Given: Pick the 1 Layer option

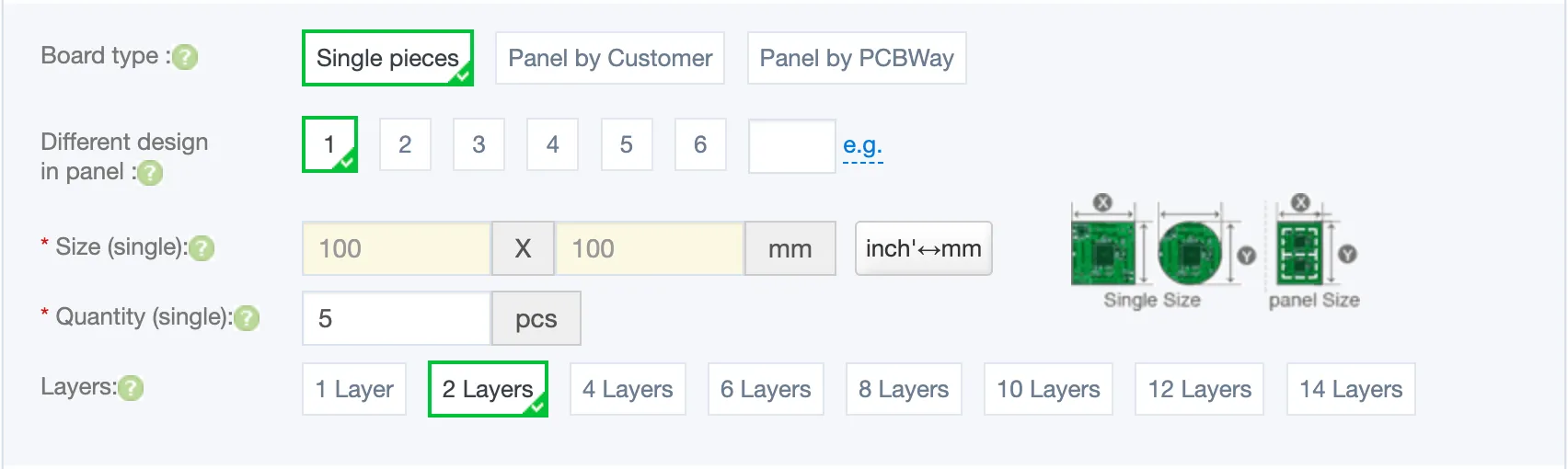Looking at the screenshot, I should coord(354,389).
